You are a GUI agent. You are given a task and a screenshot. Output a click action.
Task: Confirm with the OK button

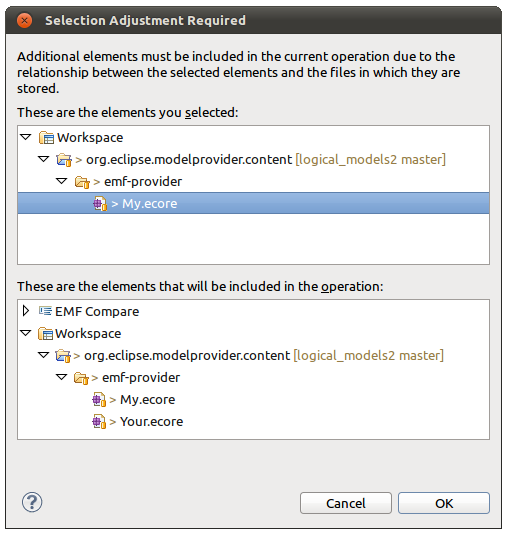(x=444, y=503)
